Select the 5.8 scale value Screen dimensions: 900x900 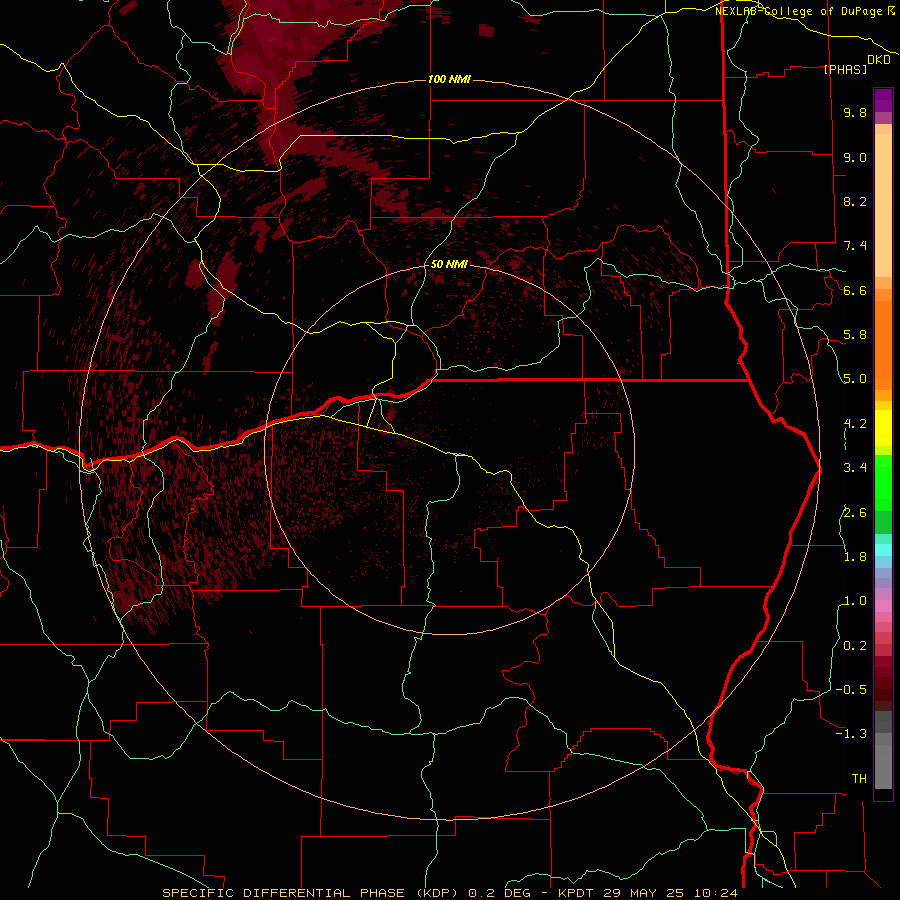coord(855,335)
